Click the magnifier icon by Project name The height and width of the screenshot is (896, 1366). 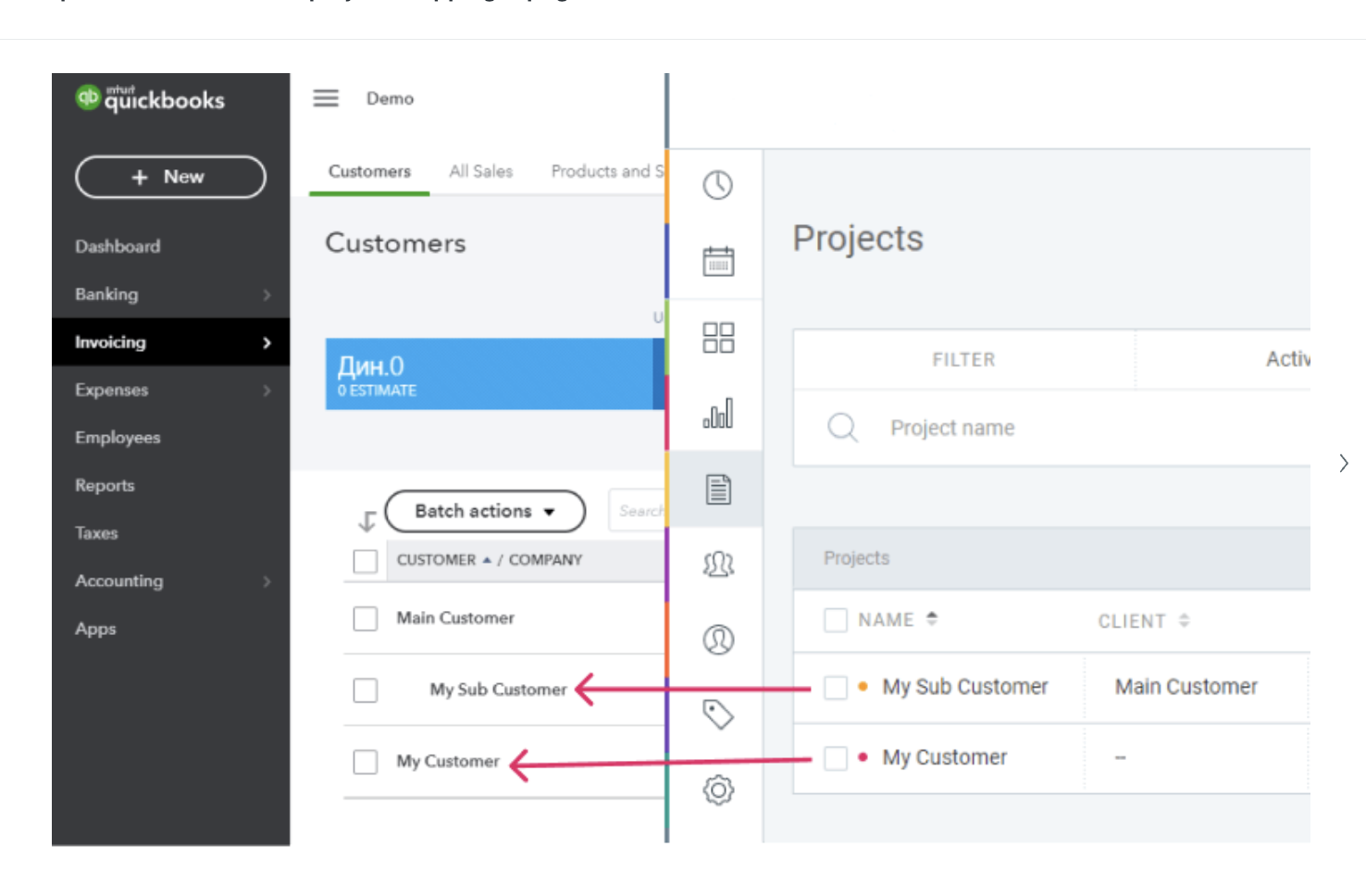click(x=842, y=428)
